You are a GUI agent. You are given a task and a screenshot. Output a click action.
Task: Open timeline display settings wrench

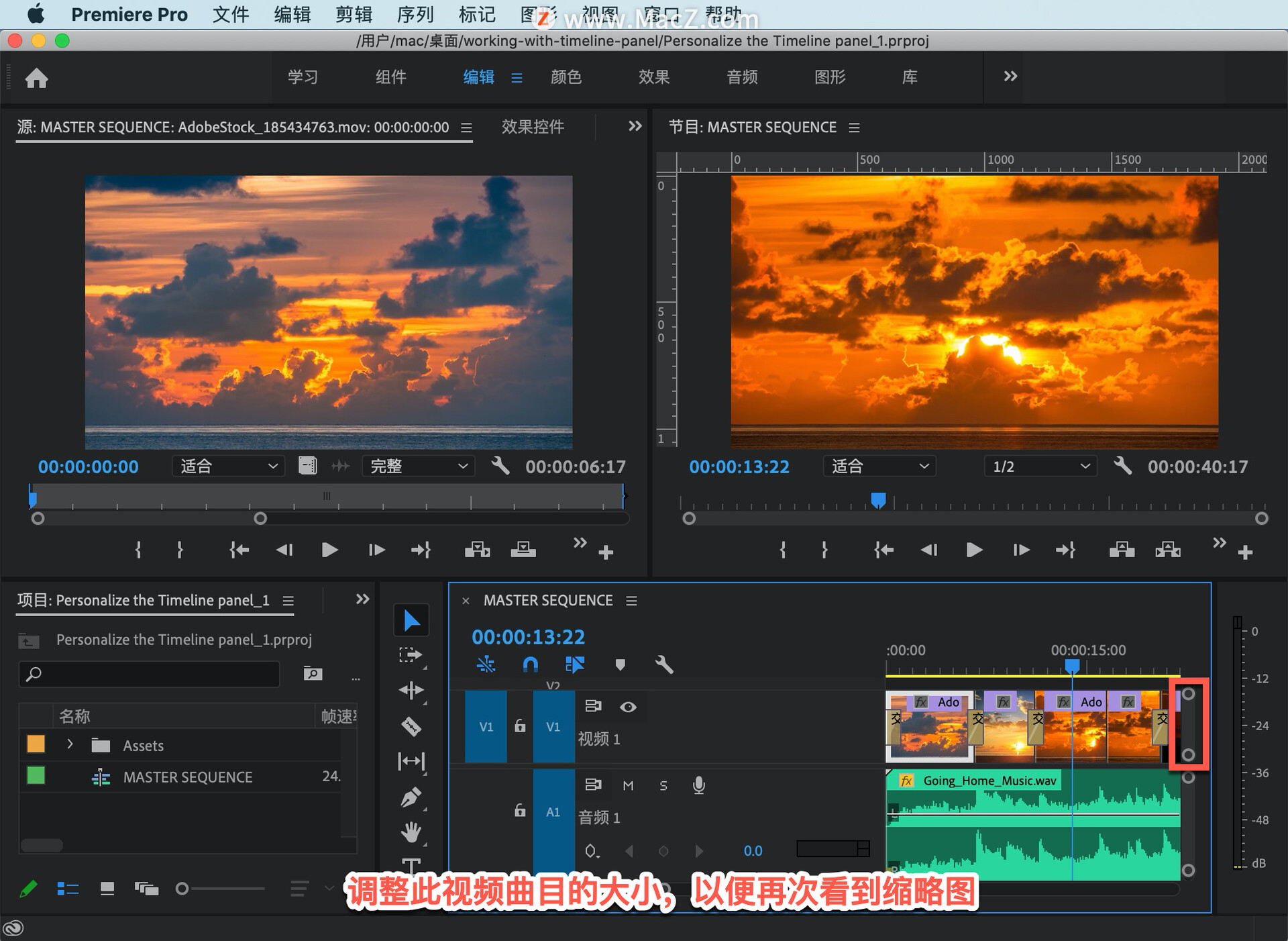(x=663, y=664)
